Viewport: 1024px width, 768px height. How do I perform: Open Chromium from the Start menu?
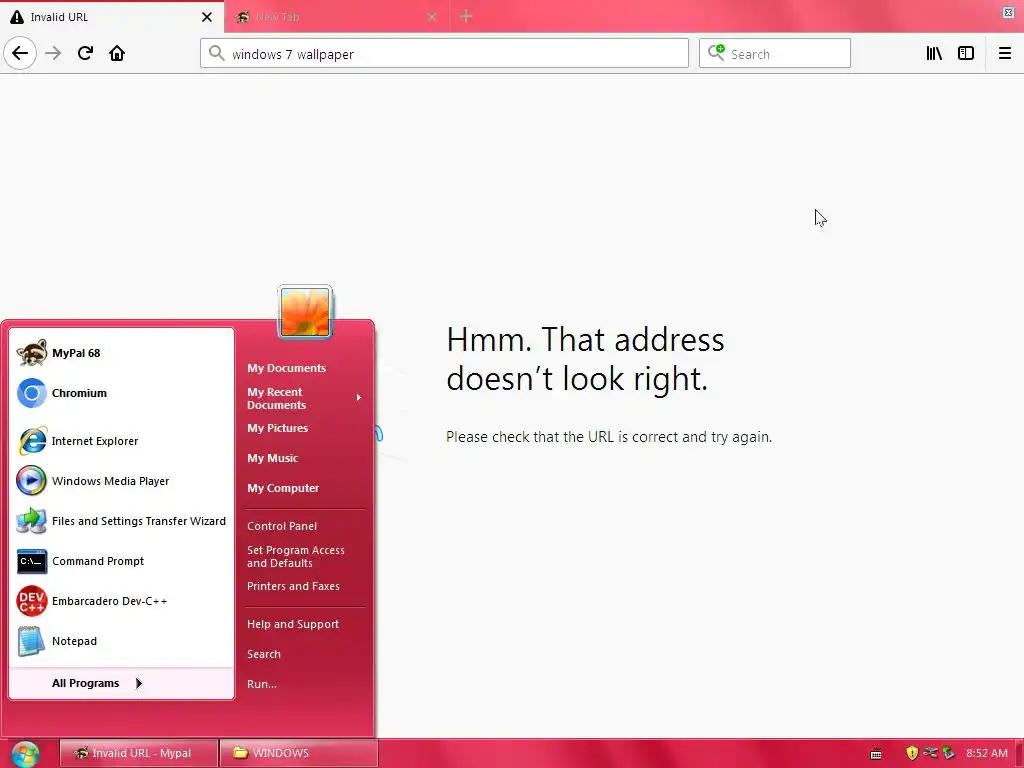(x=122, y=393)
